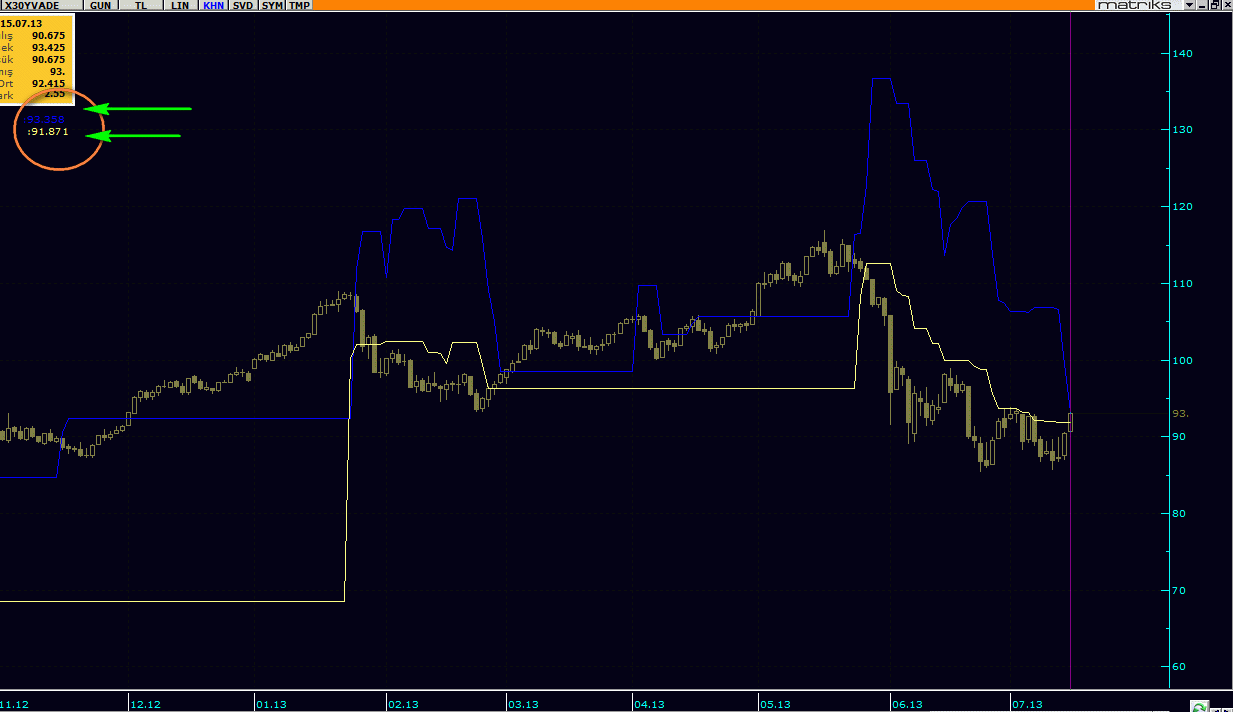Click the 80 label on the price axis
1233x712 pixels.
pos(1180,513)
